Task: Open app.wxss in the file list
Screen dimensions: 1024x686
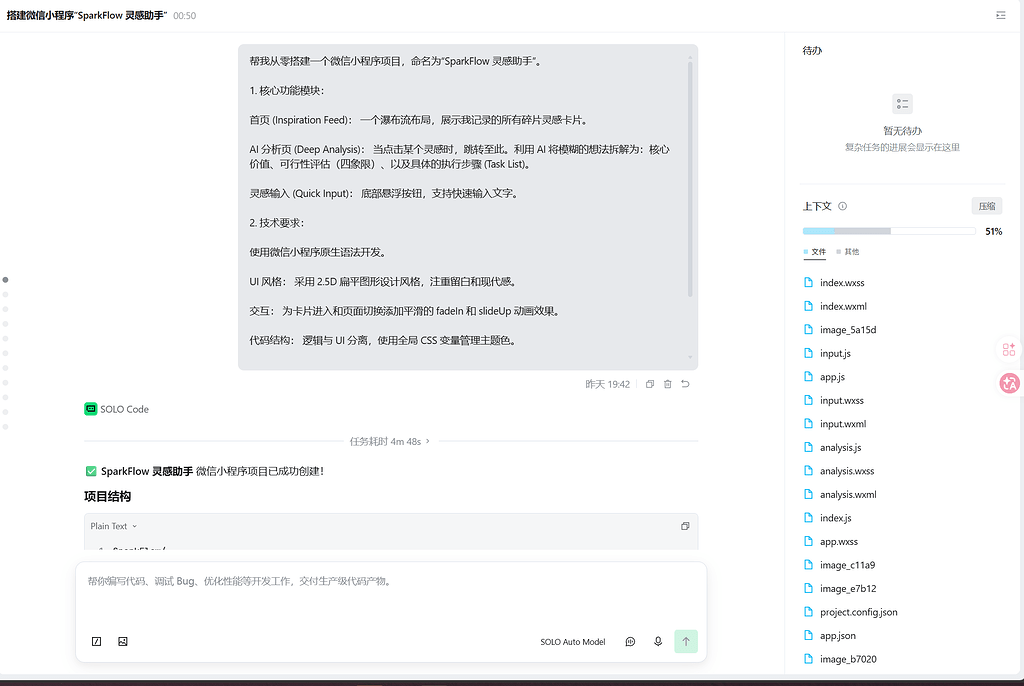Action: pyautogui.click(x=839, y=542)
